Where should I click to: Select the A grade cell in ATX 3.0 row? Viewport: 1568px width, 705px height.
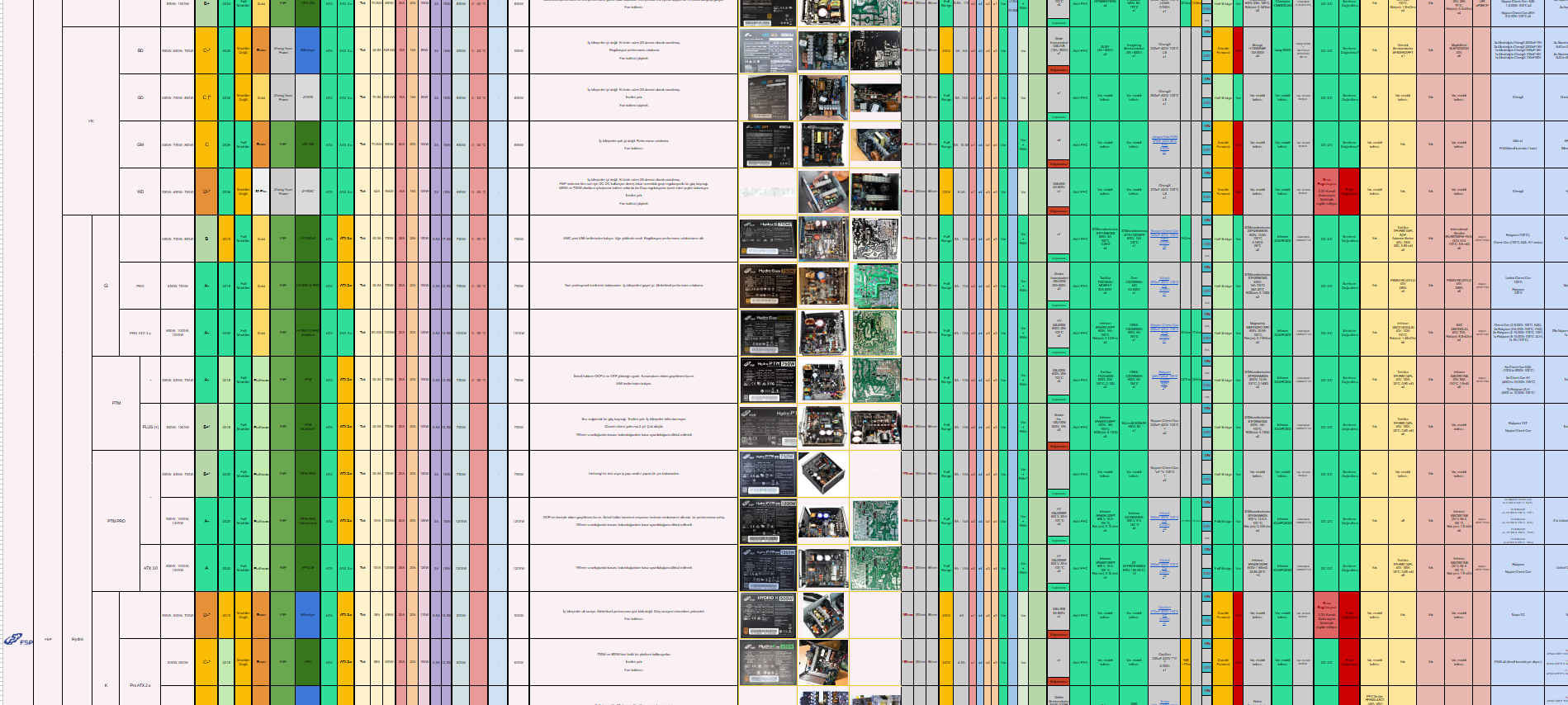point(206,568)
